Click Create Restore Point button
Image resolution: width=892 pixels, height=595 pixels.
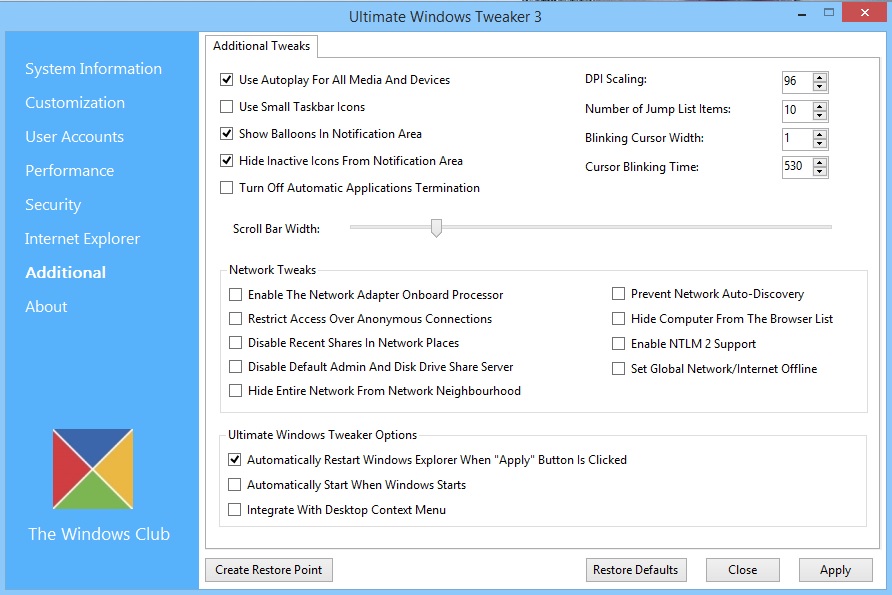(x=269, y=570)
